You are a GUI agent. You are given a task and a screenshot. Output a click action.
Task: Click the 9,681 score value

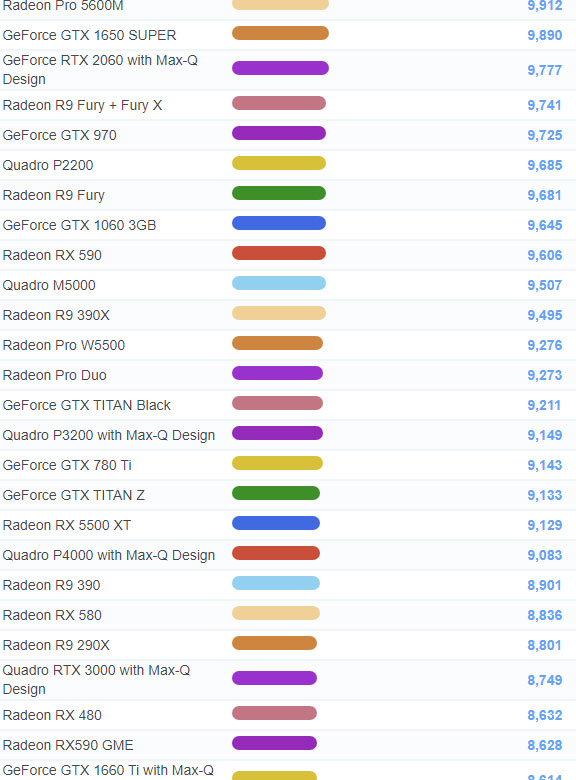pos(545,195)
